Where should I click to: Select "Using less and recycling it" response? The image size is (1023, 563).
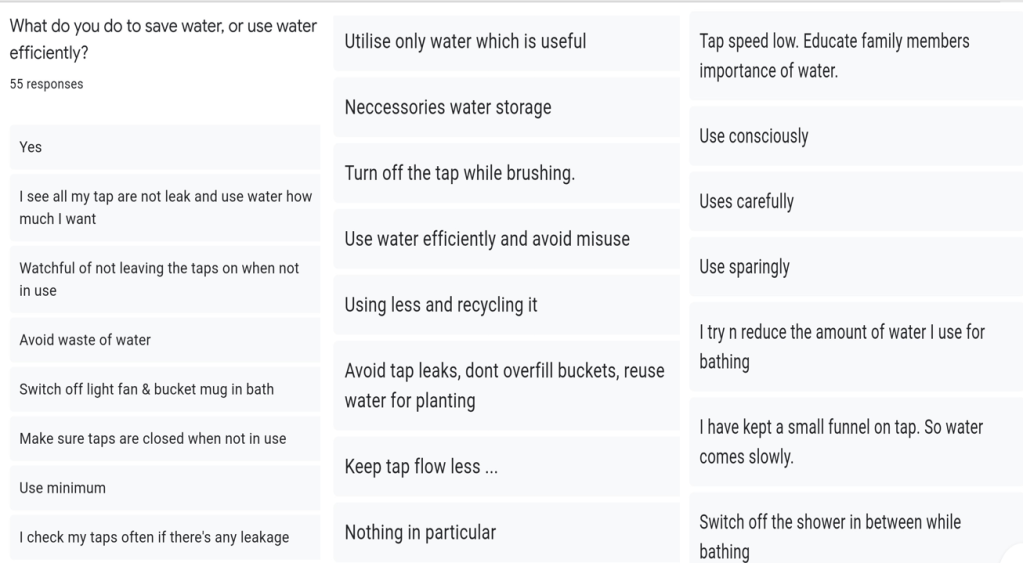pos(506,305)
